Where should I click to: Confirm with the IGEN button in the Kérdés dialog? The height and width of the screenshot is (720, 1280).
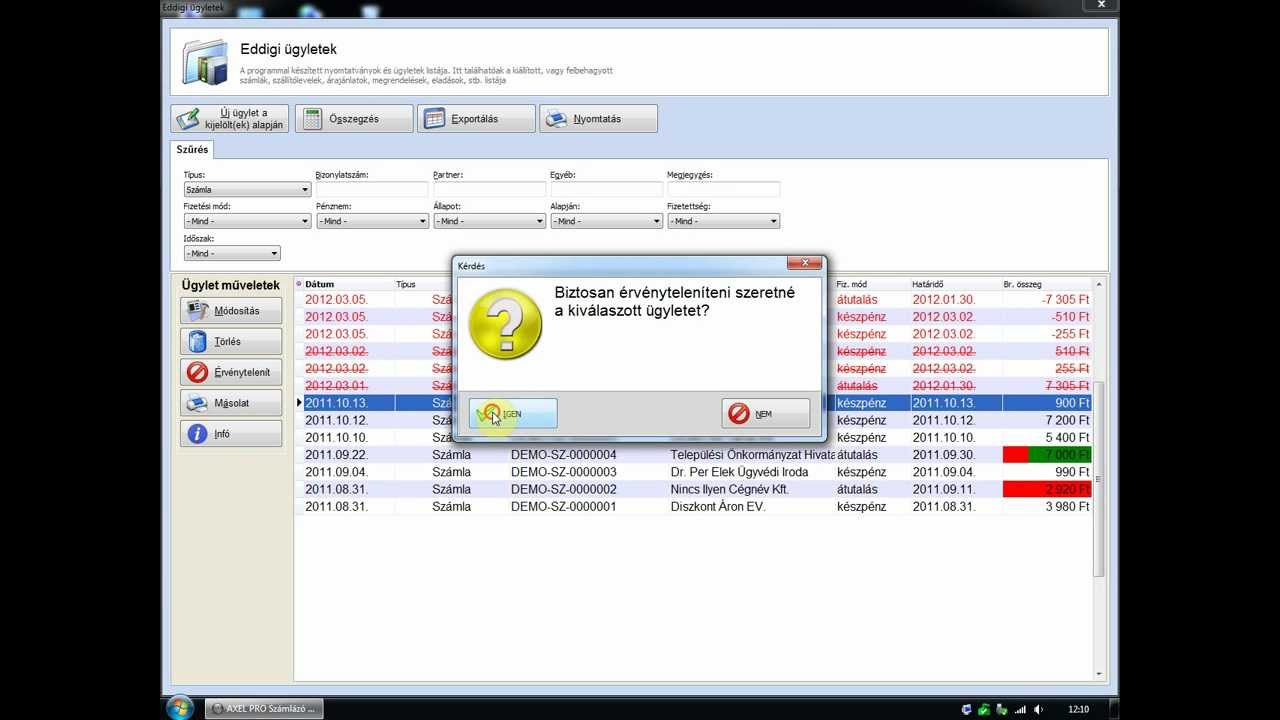click(x=512, y=413)
